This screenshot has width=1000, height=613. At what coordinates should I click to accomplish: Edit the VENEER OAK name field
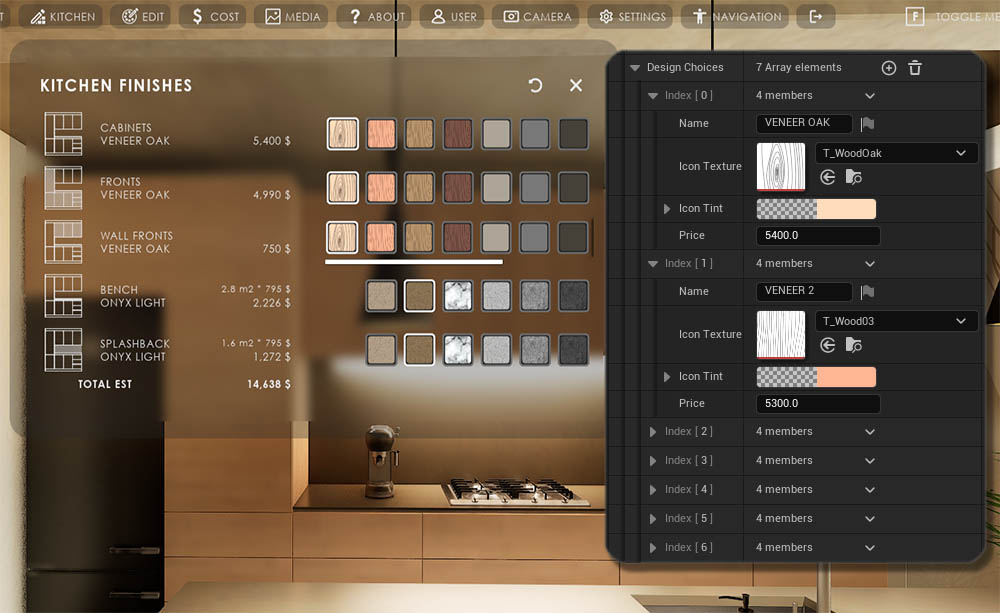click(804, 123)
